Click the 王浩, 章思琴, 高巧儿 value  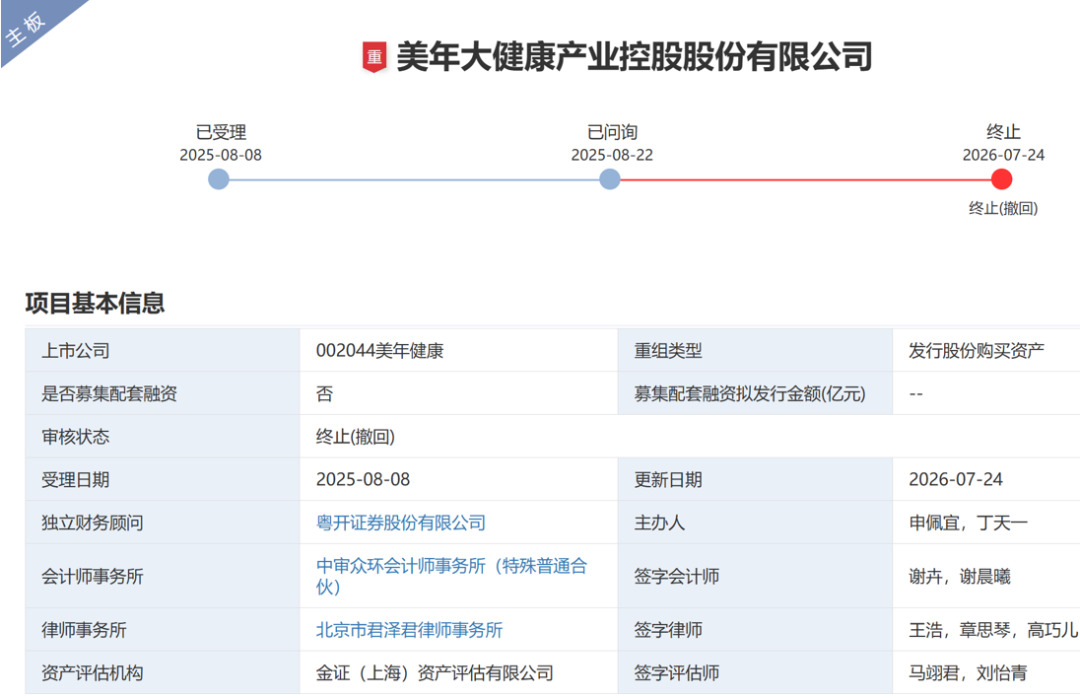(993, 630)
